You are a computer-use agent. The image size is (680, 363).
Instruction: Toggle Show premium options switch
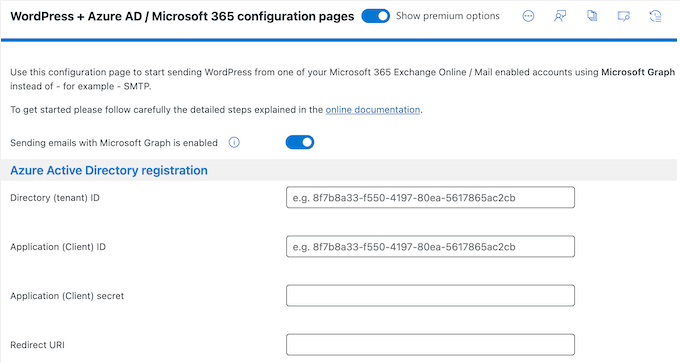tap(376, 16)
